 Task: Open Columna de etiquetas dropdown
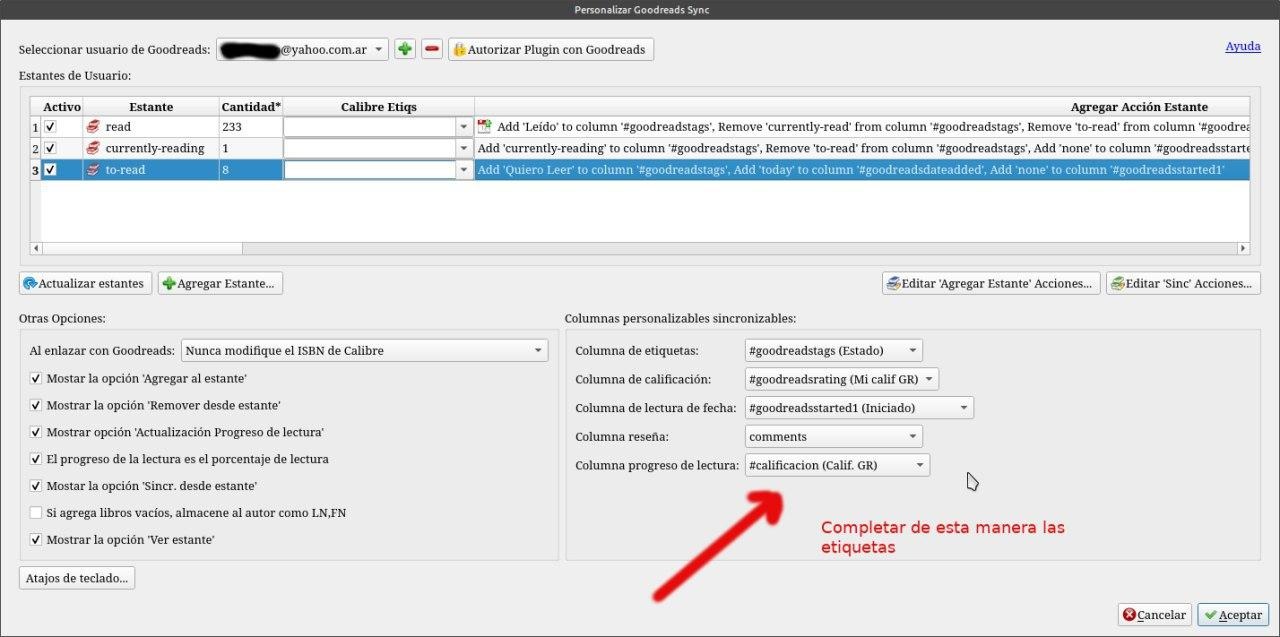coord(834,351)
